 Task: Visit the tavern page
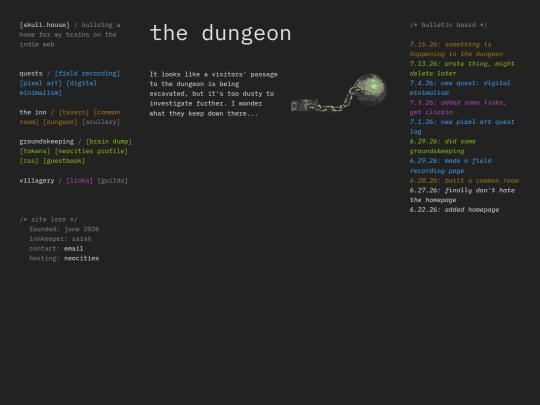coord(74,112)
